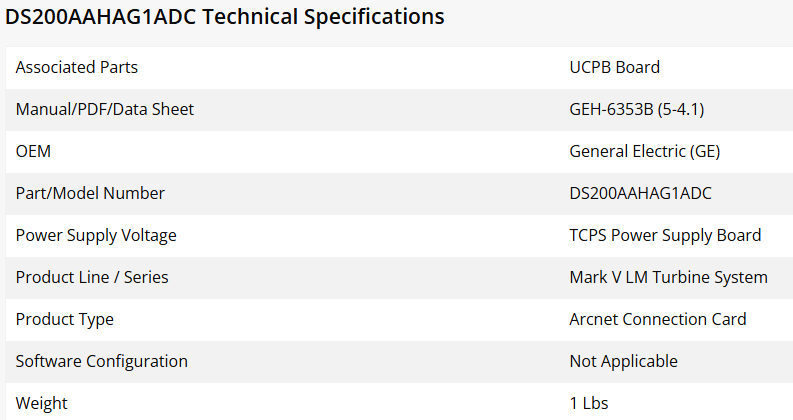Click the General Electric (GE) value
The image size is (793, 420).
pos(645,151)
